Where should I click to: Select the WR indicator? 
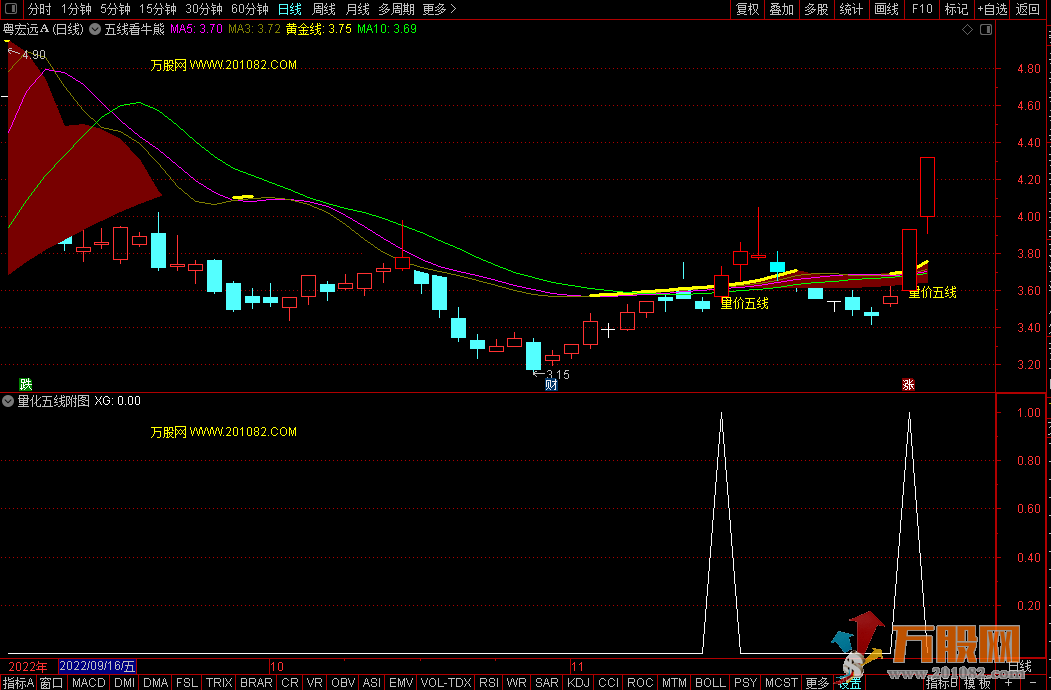[516, 683]
